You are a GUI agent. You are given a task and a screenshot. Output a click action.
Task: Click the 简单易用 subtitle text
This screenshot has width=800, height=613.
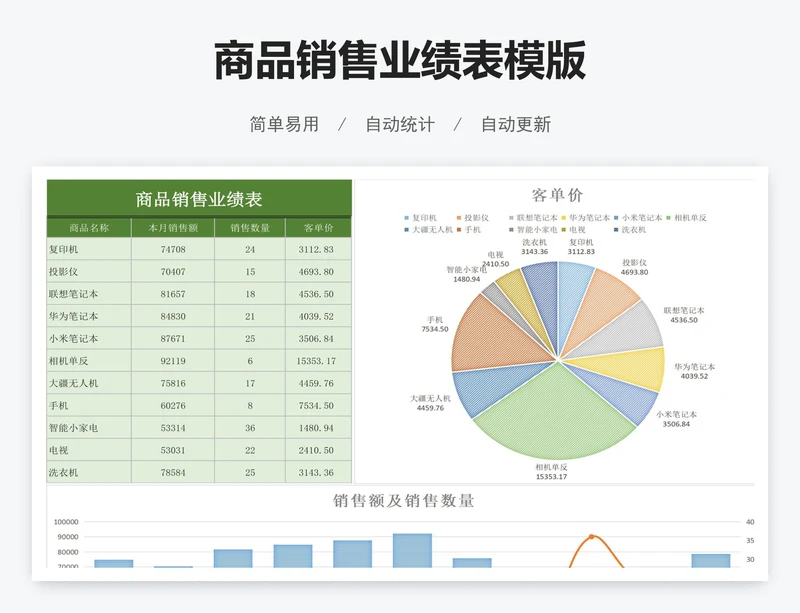point(284,125)
